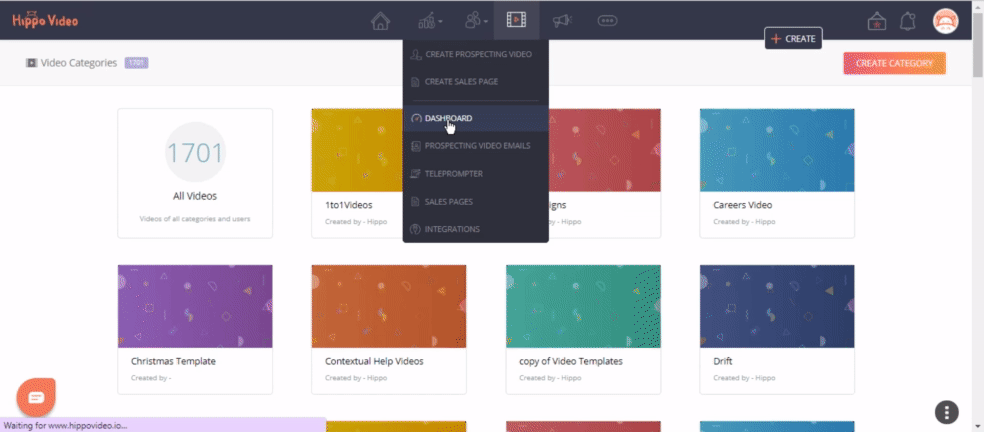Viewport: 984px width, 432px height.
Task: Click the more options ellipsis icon
Action: pos(607,21)
